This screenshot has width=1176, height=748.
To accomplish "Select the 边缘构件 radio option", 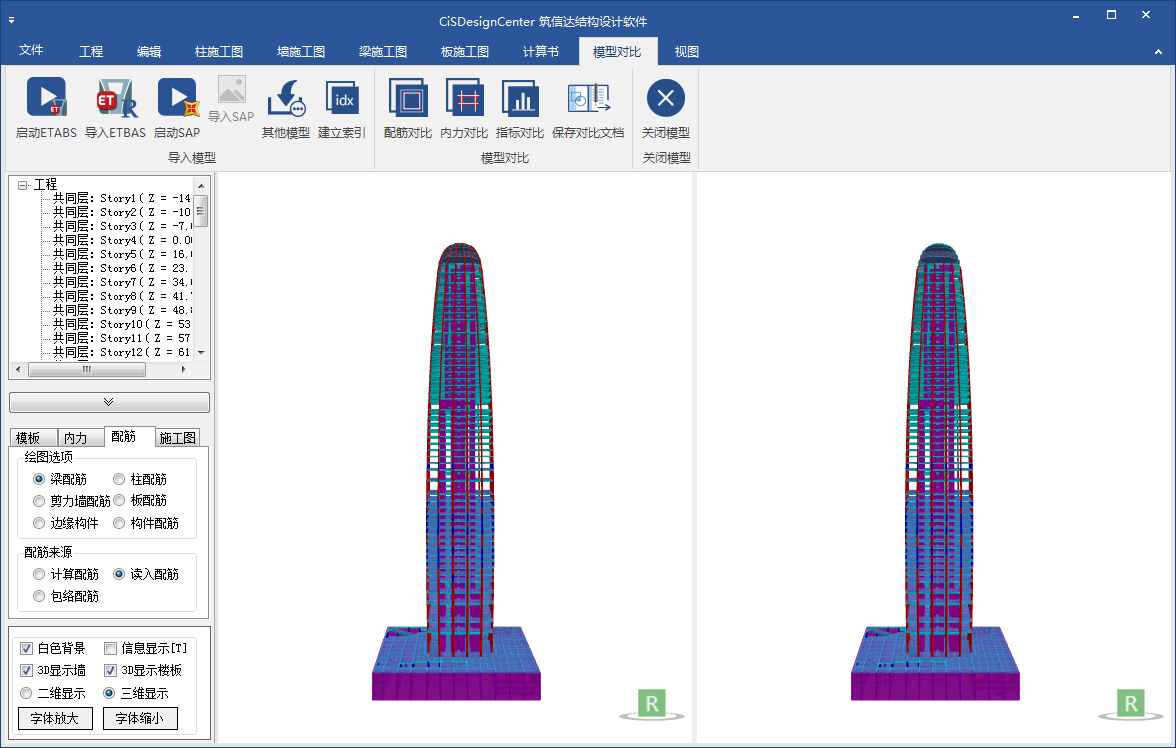I will (x=39, y=523).
